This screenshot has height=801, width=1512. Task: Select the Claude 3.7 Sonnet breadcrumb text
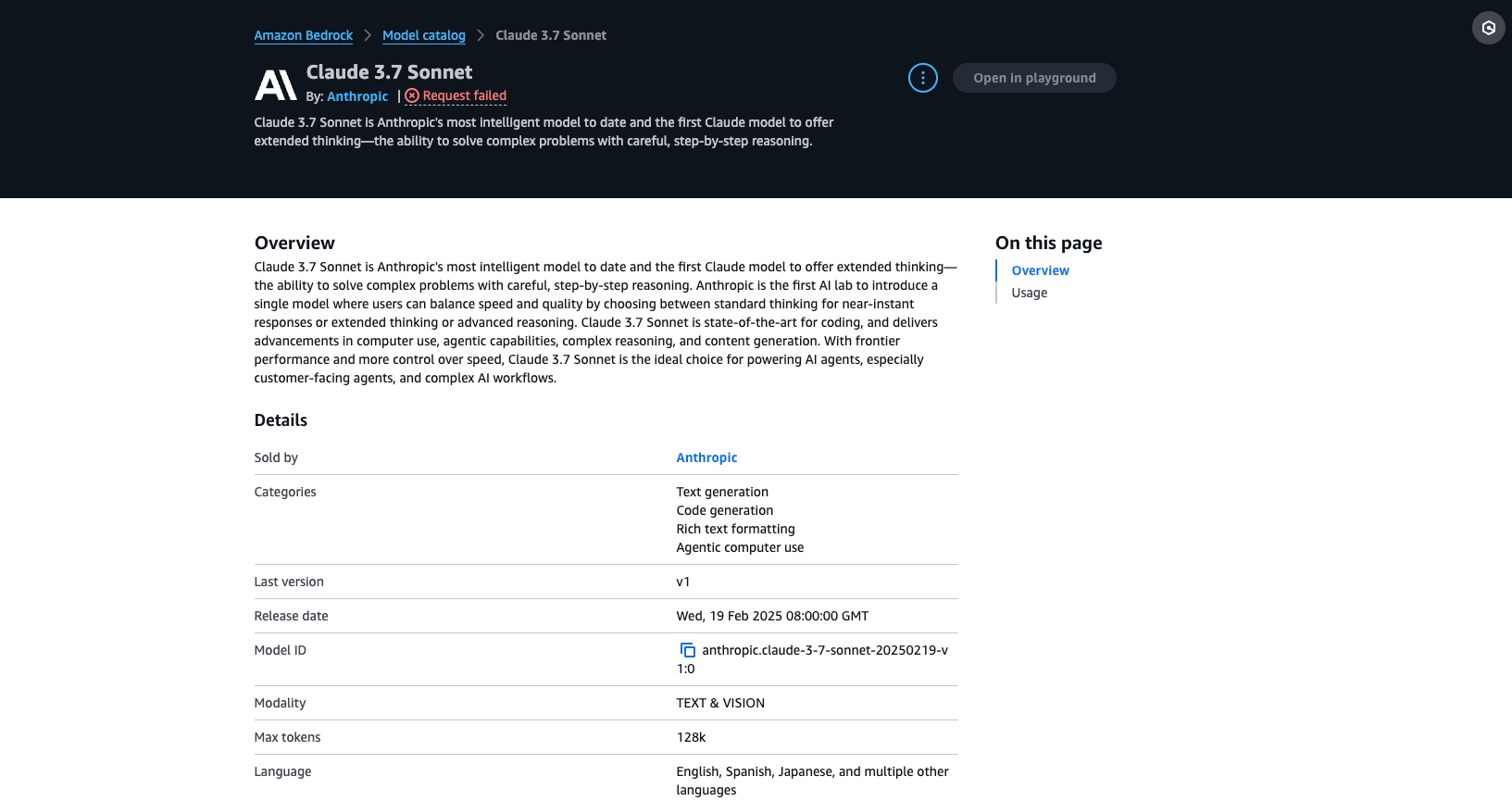click(x=551, y=35)
